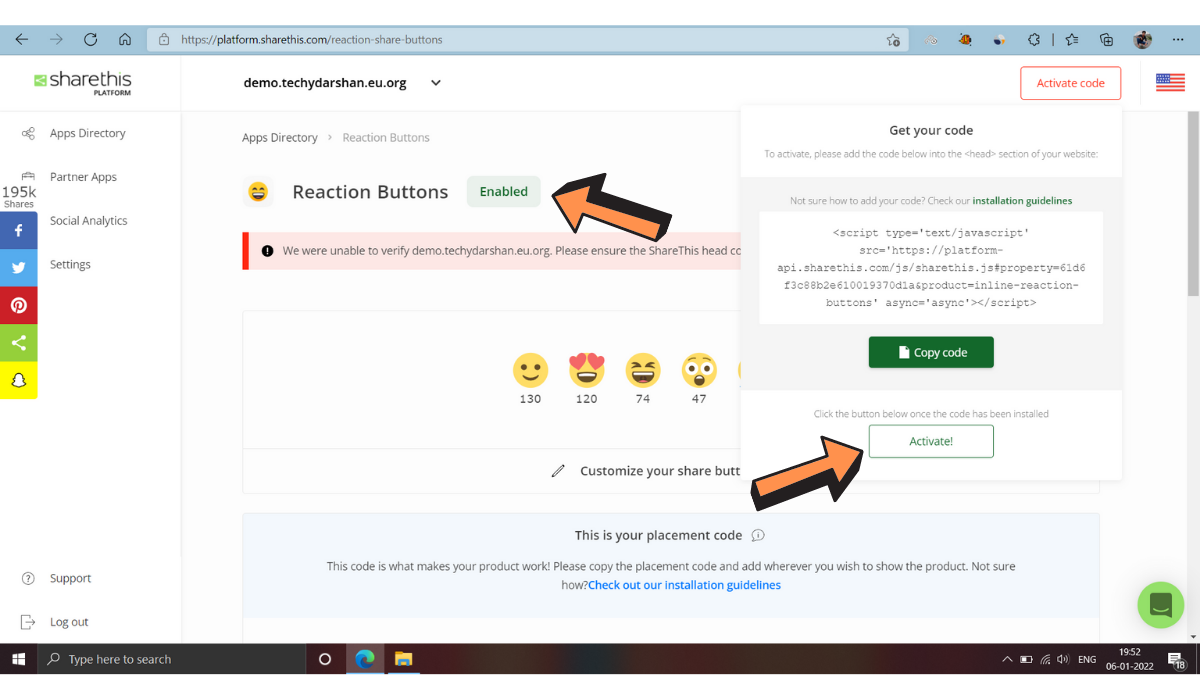The height and width of the screenshot is (700, 1200).
Task: Click the laughing emoji with 74 count
Action: pyautogui.click(x=643, y=370)
